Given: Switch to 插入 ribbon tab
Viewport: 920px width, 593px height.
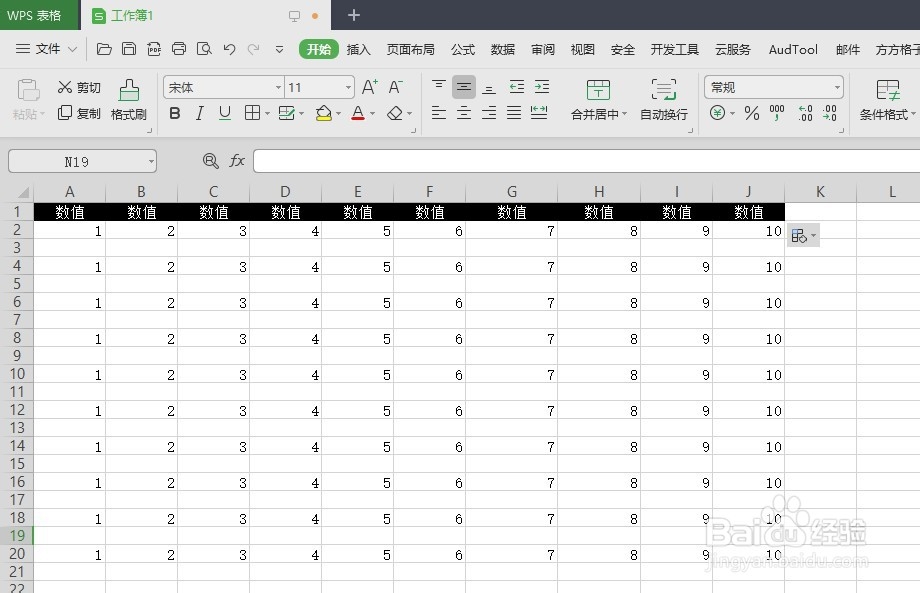Looking at the screenshot, I should tap(358, 49).
